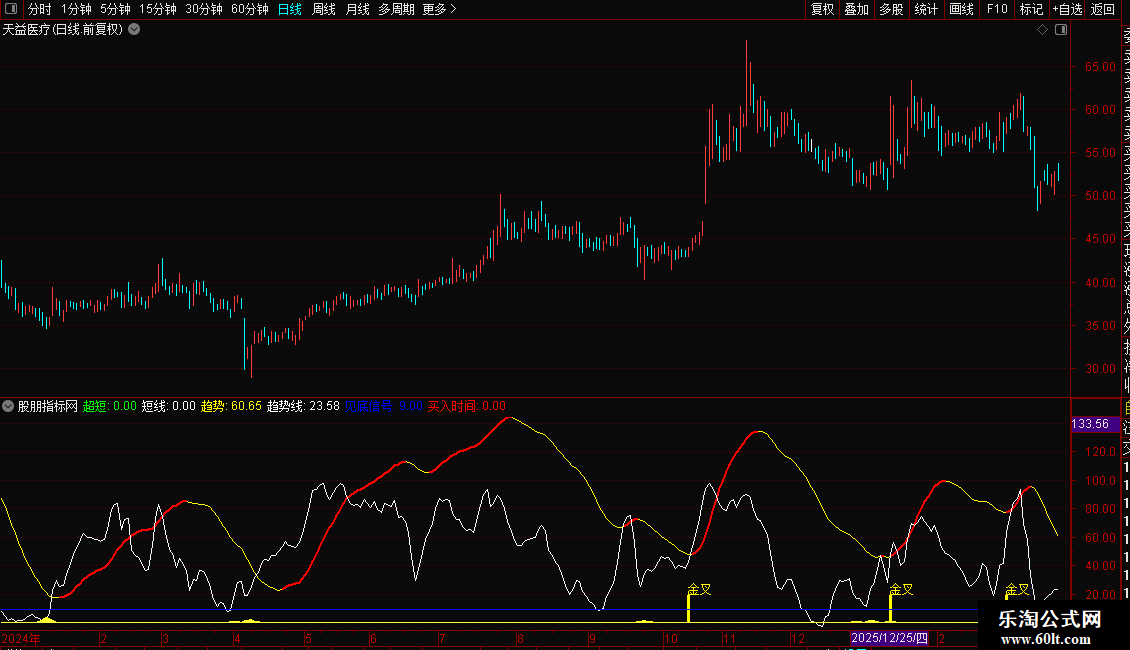Click the diamond icon above price chart
1130x650 pixels.
(x=1042, y=30)
